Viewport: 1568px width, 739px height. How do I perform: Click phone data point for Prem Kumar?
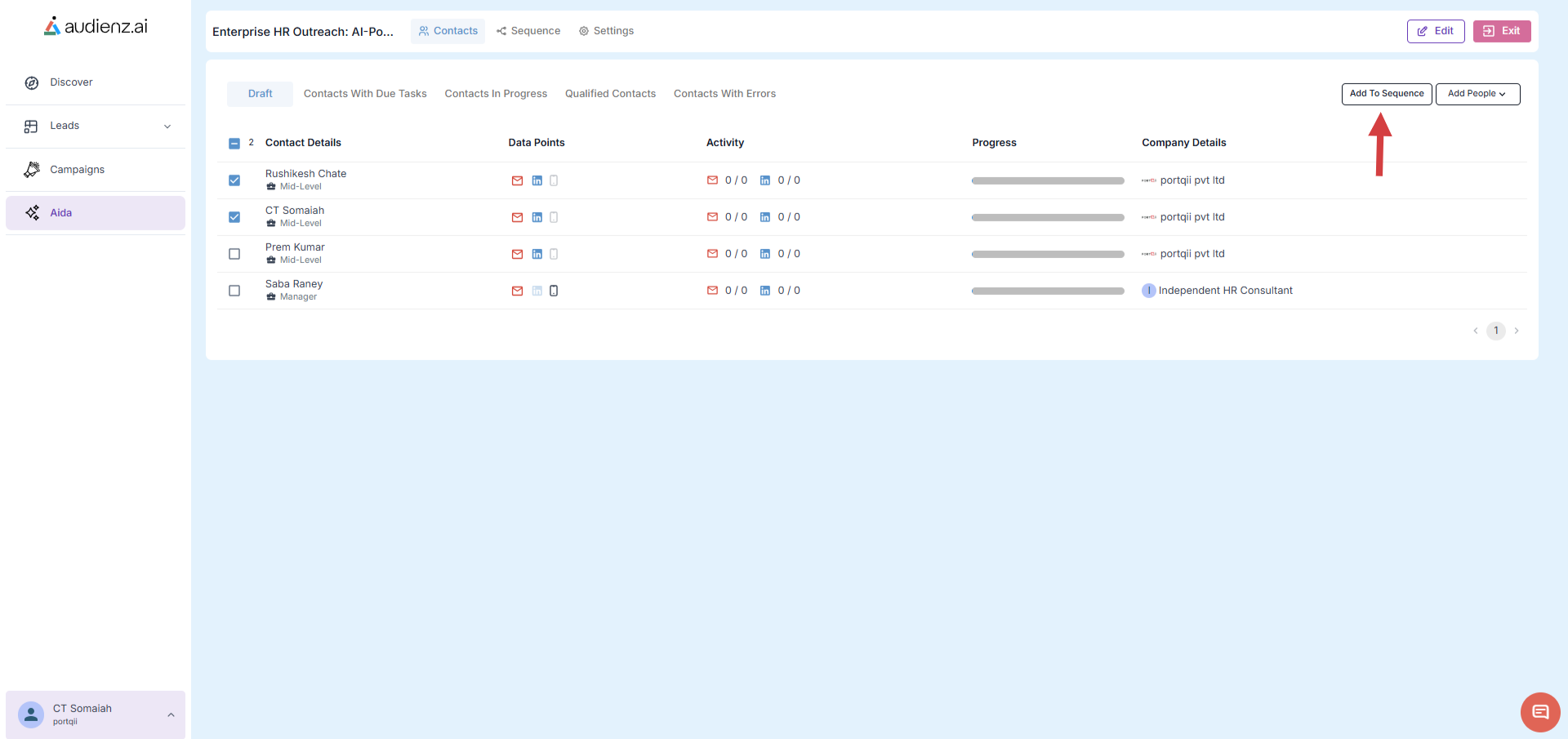(x=554, y=254)
